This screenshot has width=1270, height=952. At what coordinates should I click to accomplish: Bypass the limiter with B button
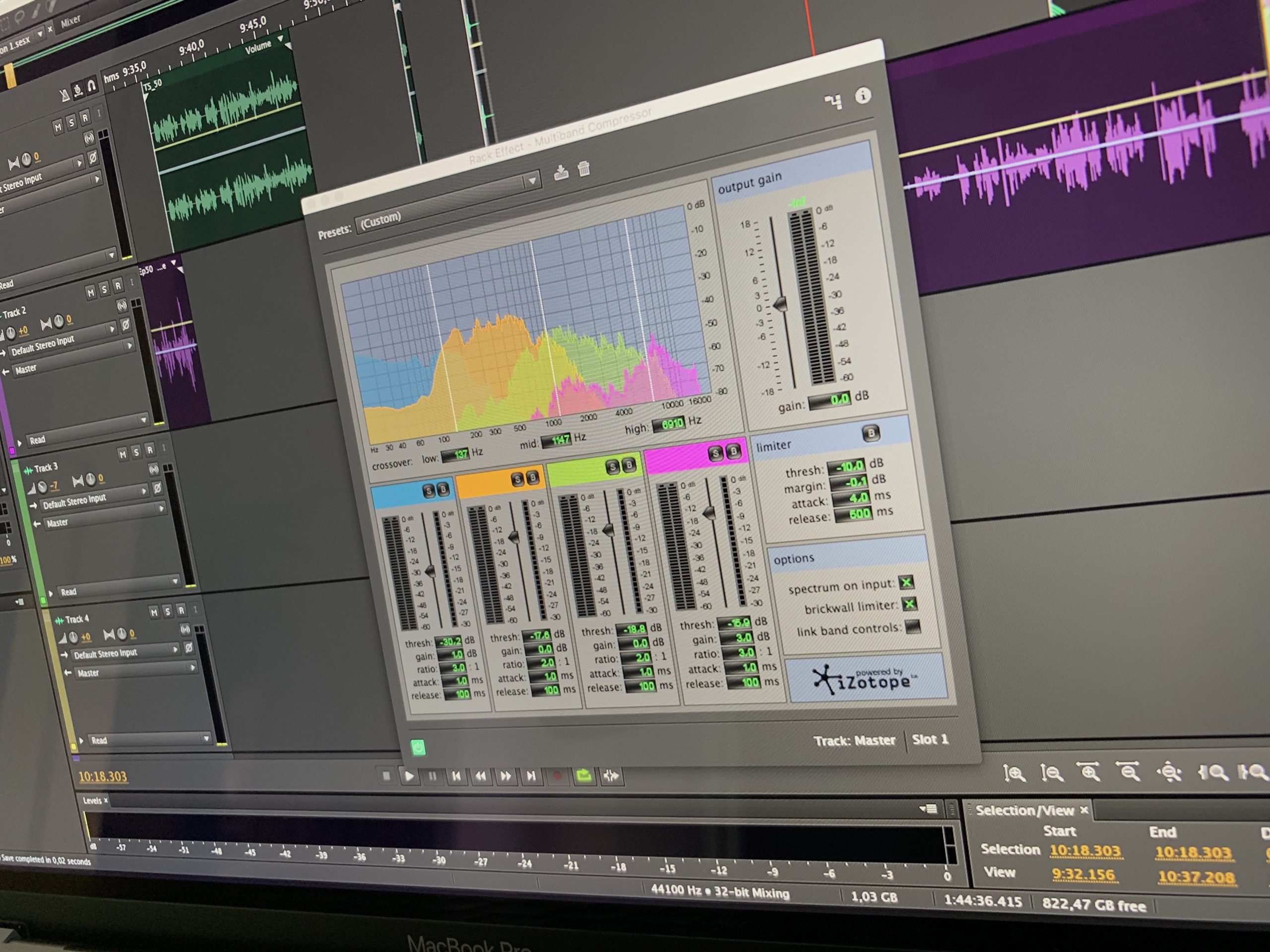pyautogui.click(x=871, y=433)
